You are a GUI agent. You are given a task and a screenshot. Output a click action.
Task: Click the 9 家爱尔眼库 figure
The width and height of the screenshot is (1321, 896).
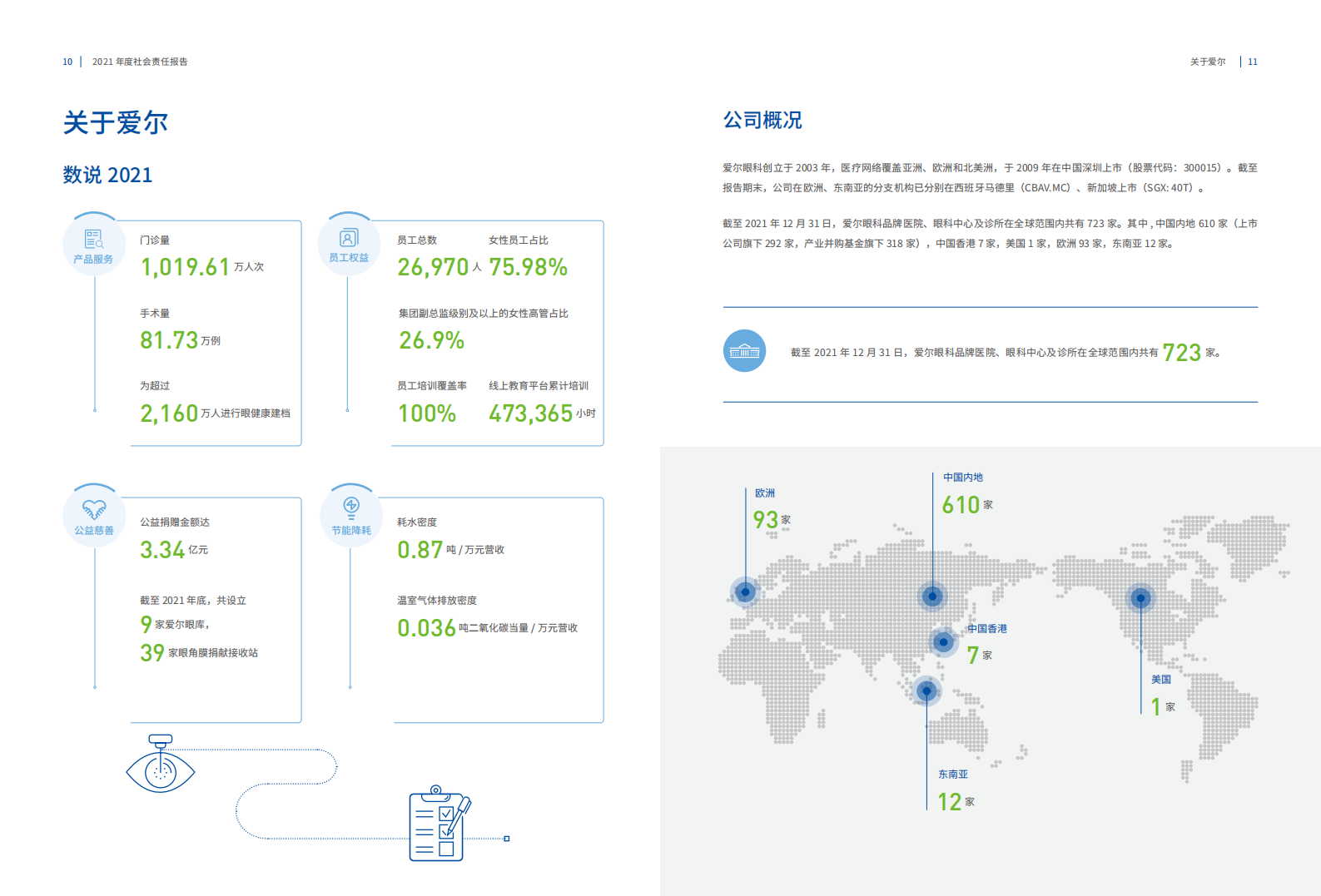click(175, 624)
